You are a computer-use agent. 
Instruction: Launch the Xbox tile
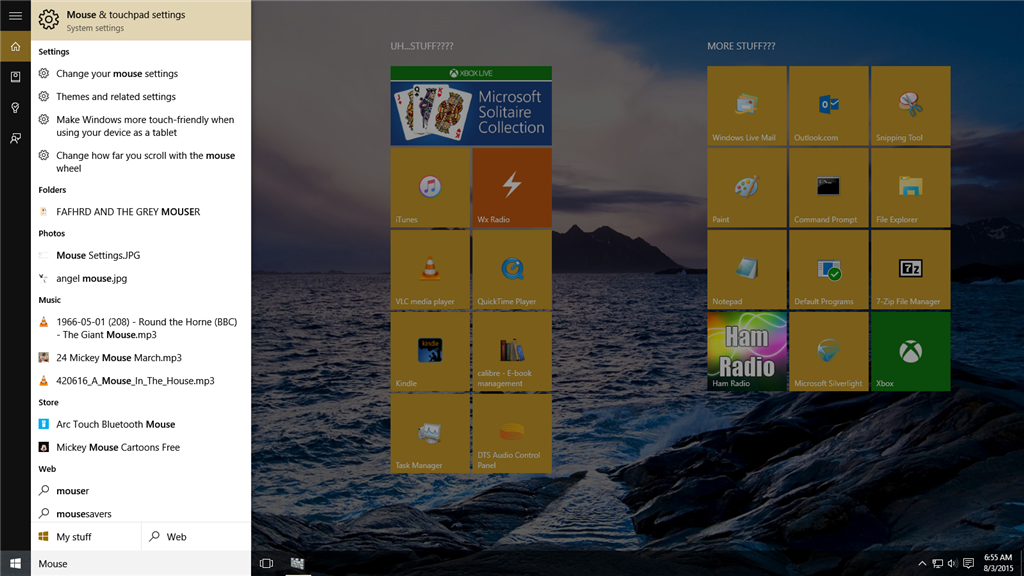coord(910,351)
